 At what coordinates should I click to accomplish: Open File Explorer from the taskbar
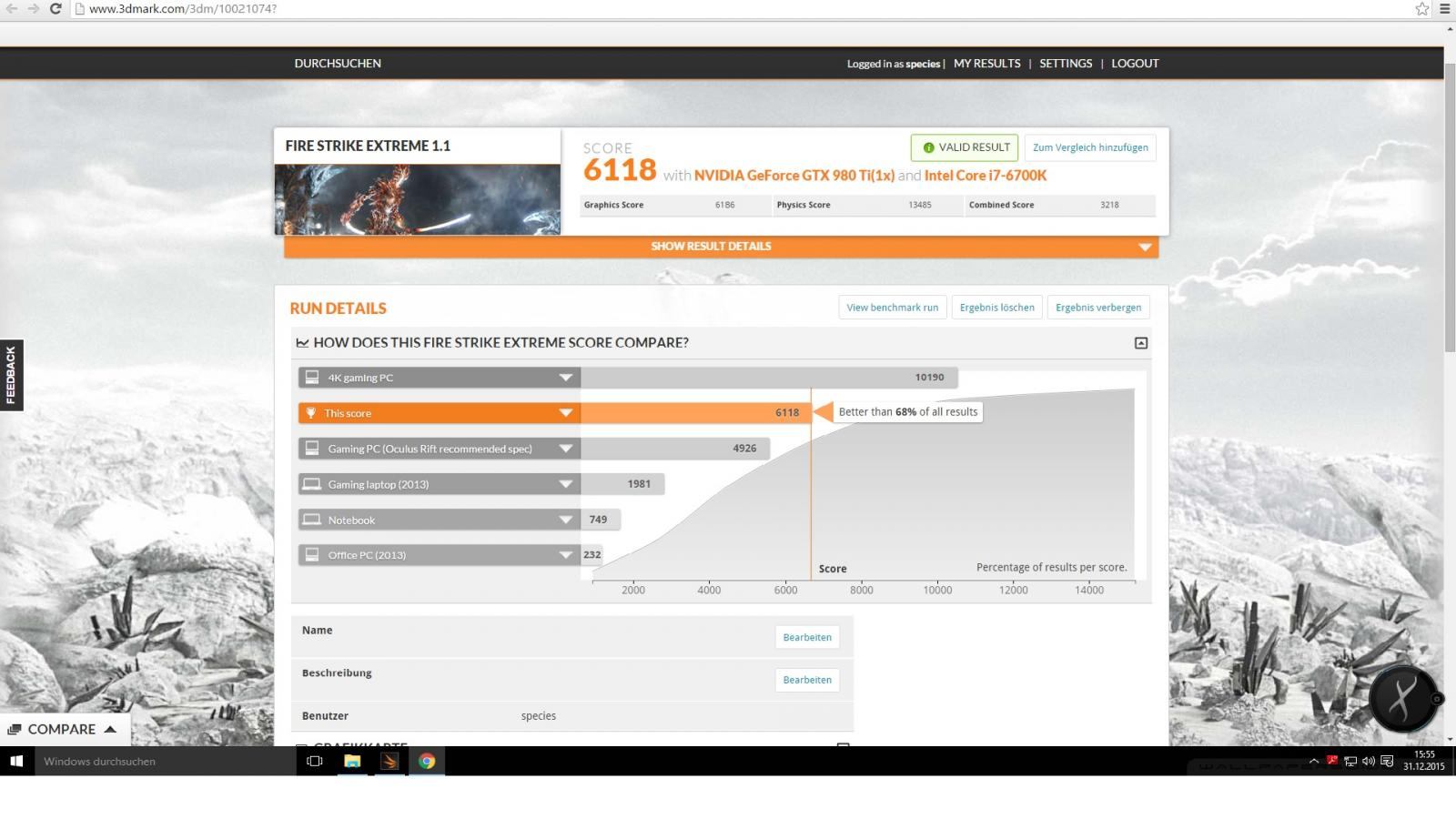tap(352, 761)
